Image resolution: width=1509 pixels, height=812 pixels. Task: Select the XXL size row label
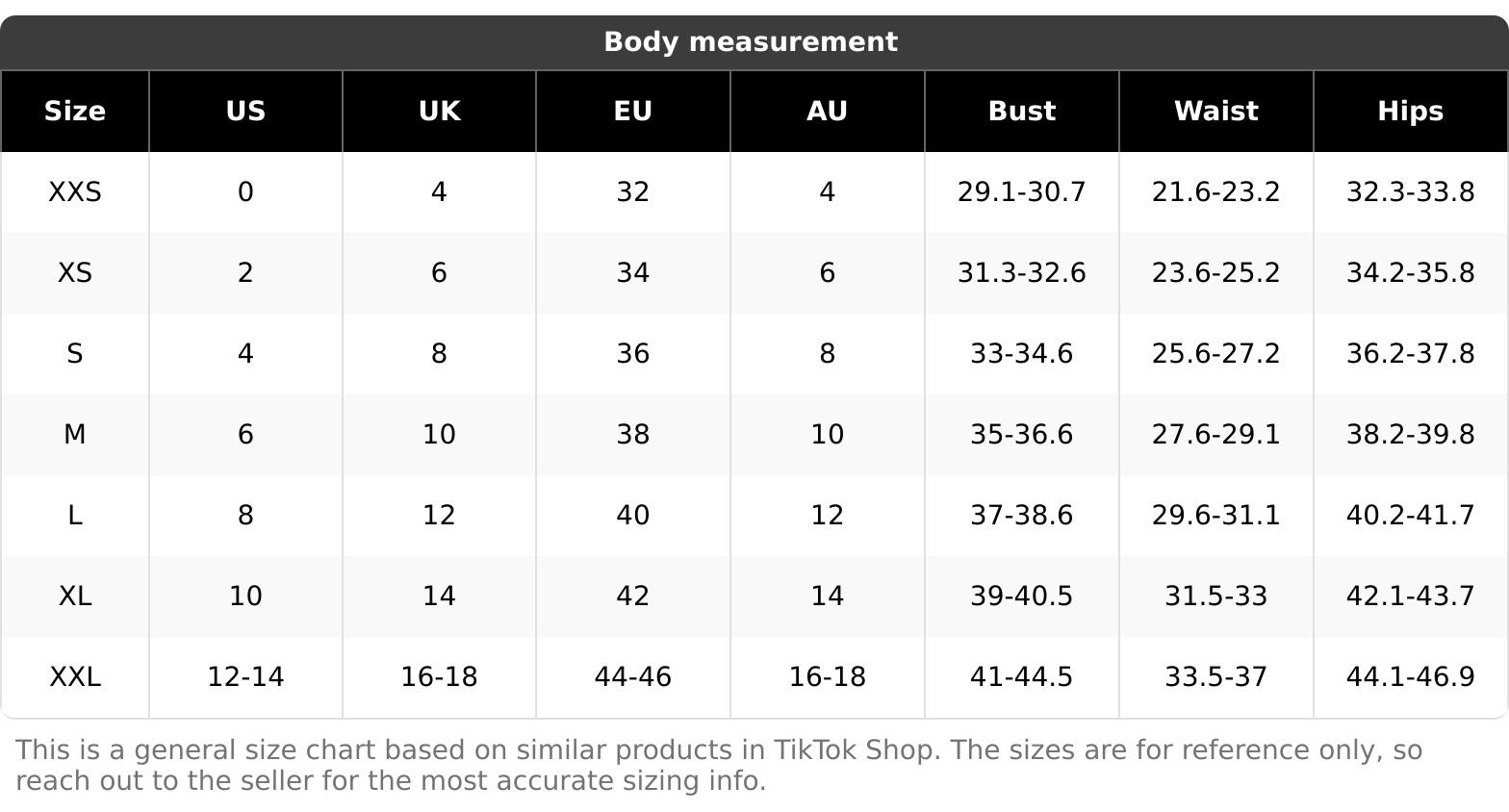coord(75,677)
